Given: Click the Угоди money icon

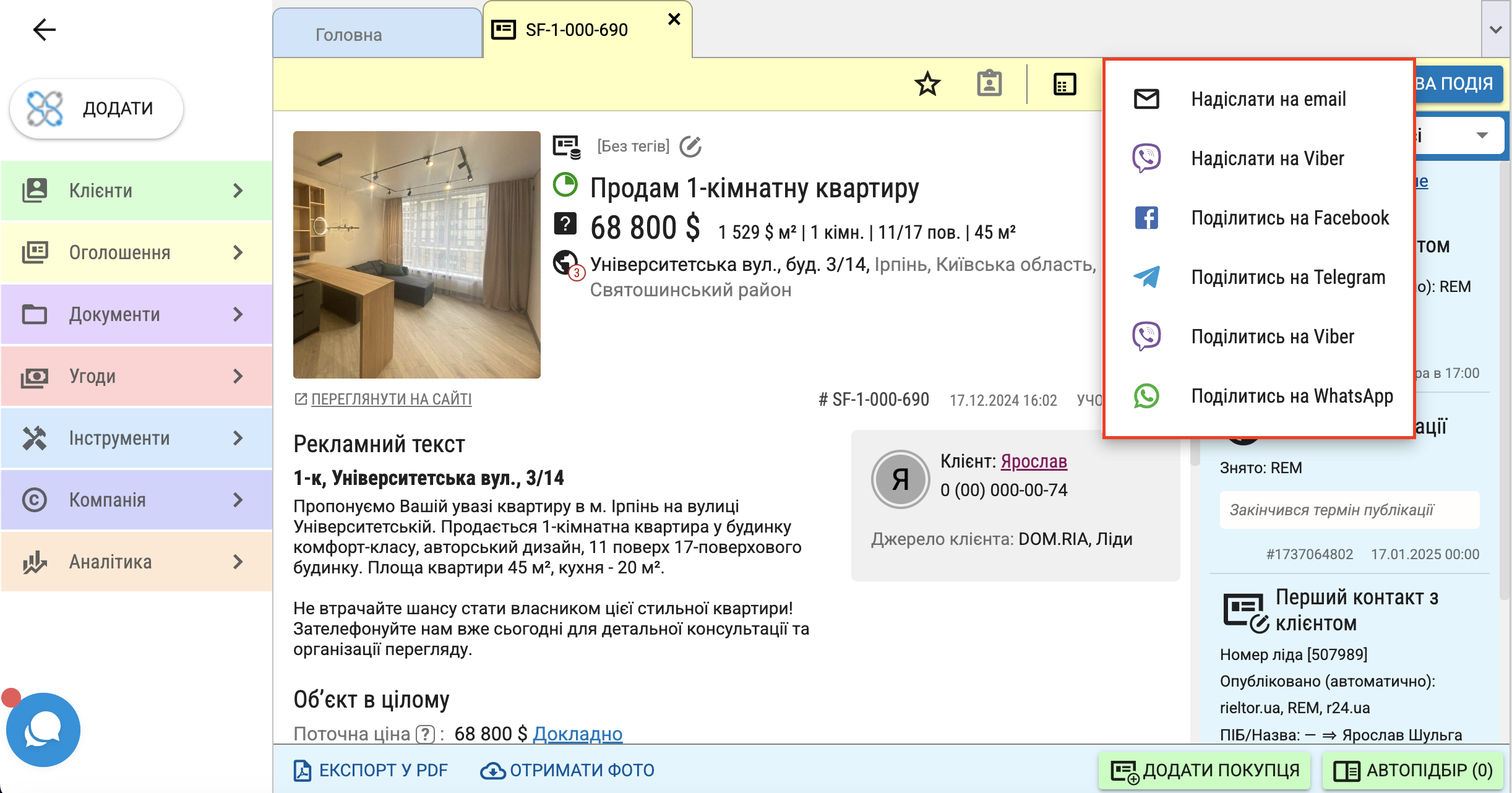Looking at the screenshot, I should [35, 376].
